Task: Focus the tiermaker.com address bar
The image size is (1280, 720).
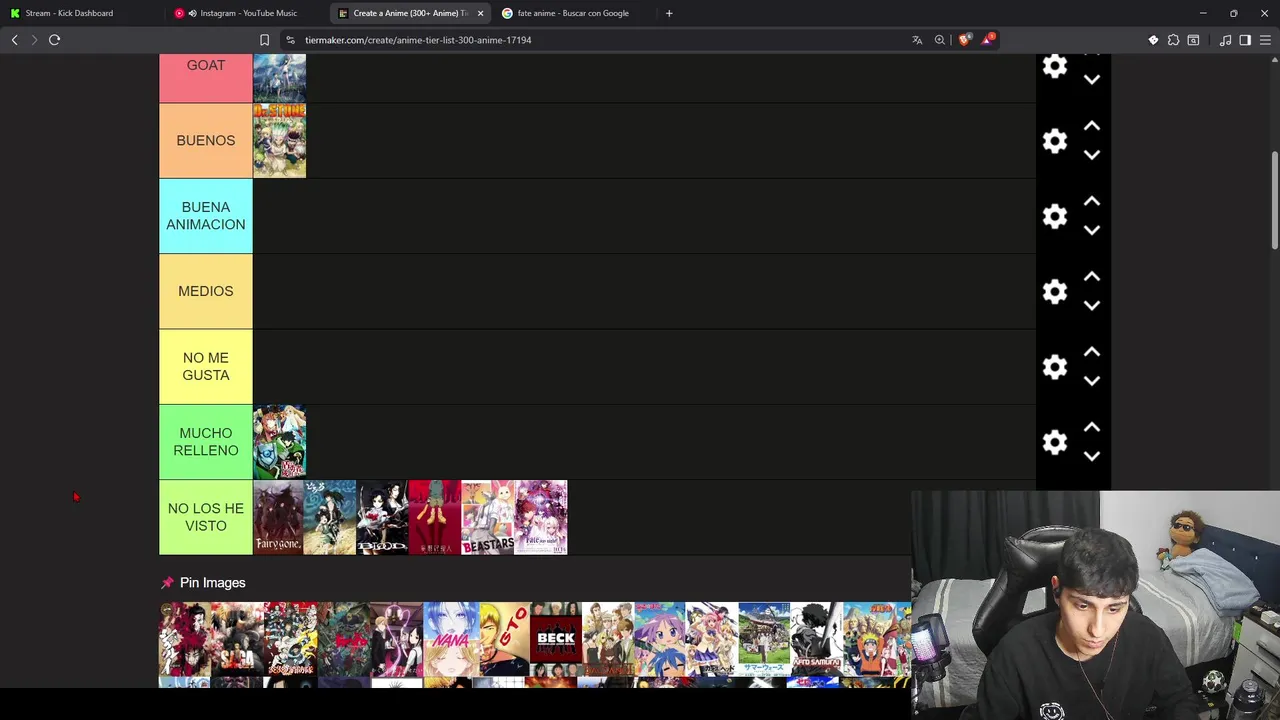Action: click(600, 40)
